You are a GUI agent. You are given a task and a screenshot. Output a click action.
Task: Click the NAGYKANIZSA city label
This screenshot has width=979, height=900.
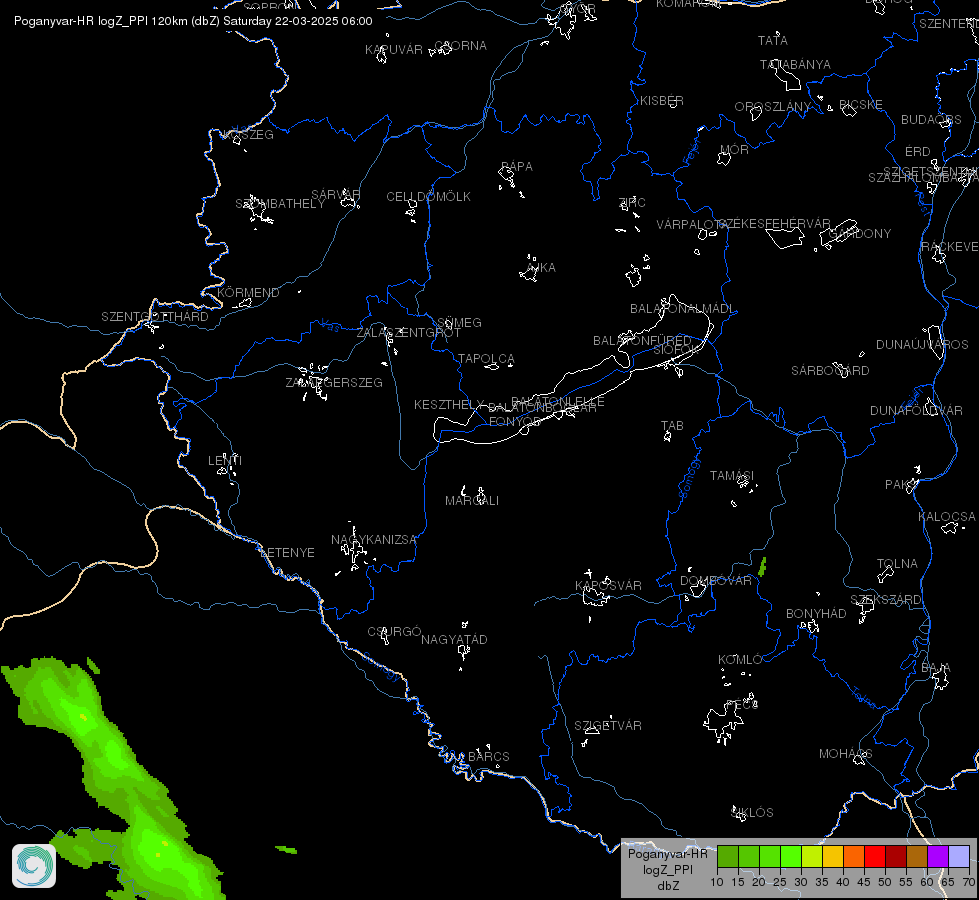click(x=373, y=540)
